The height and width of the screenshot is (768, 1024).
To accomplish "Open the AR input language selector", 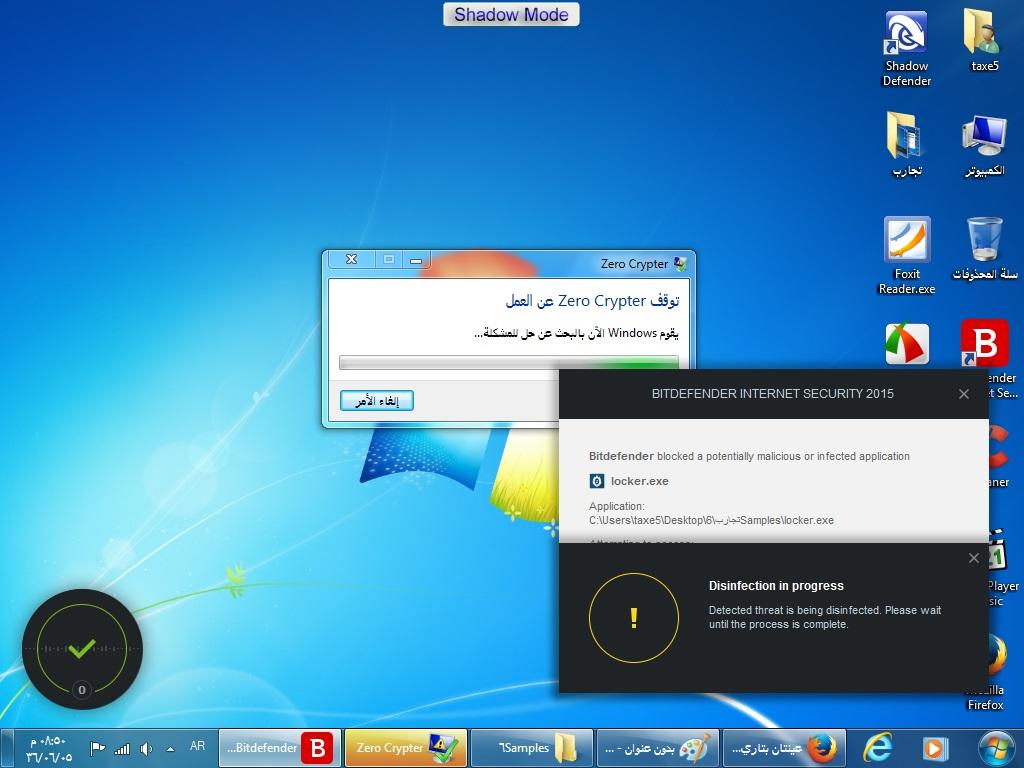I will tap(197, 746).
